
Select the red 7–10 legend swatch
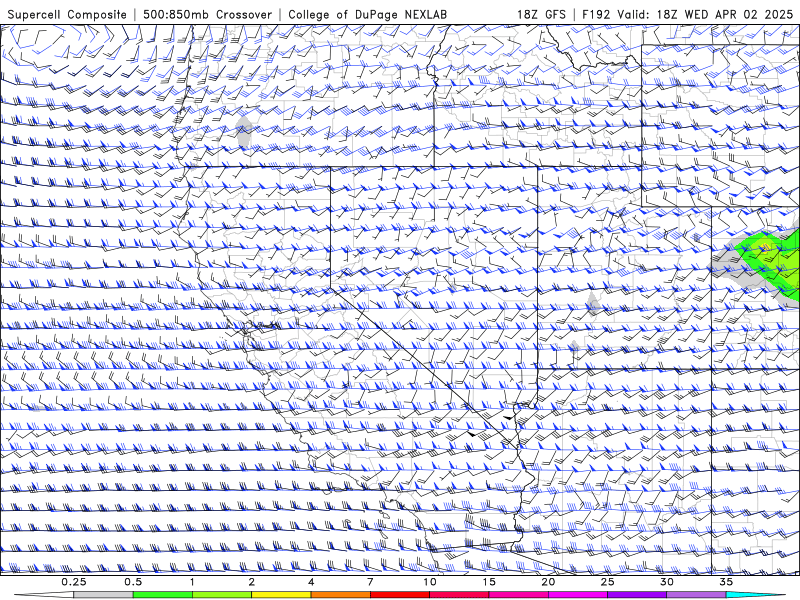click(399, 595)
